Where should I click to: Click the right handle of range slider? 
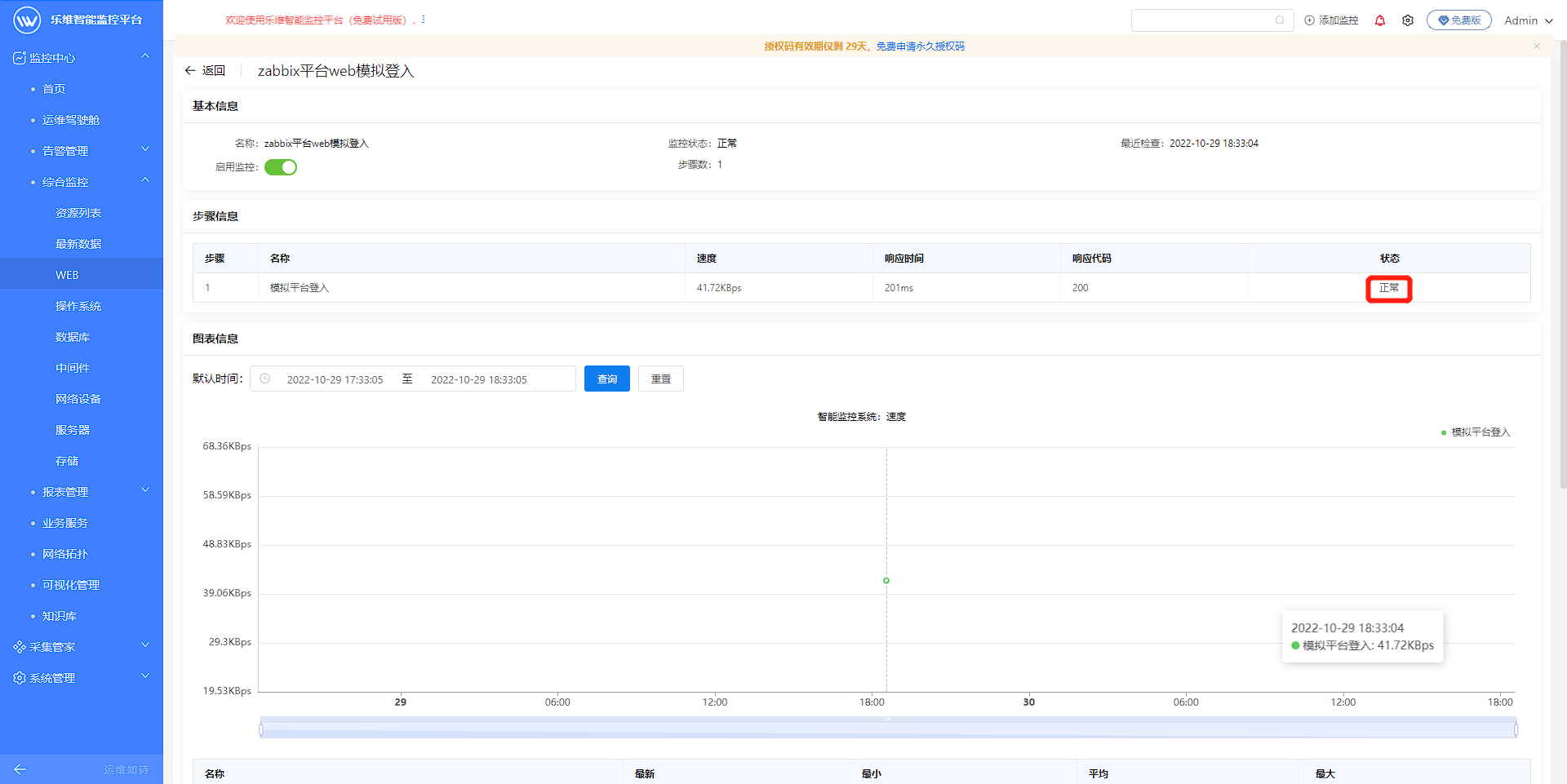pos(1516,730)
